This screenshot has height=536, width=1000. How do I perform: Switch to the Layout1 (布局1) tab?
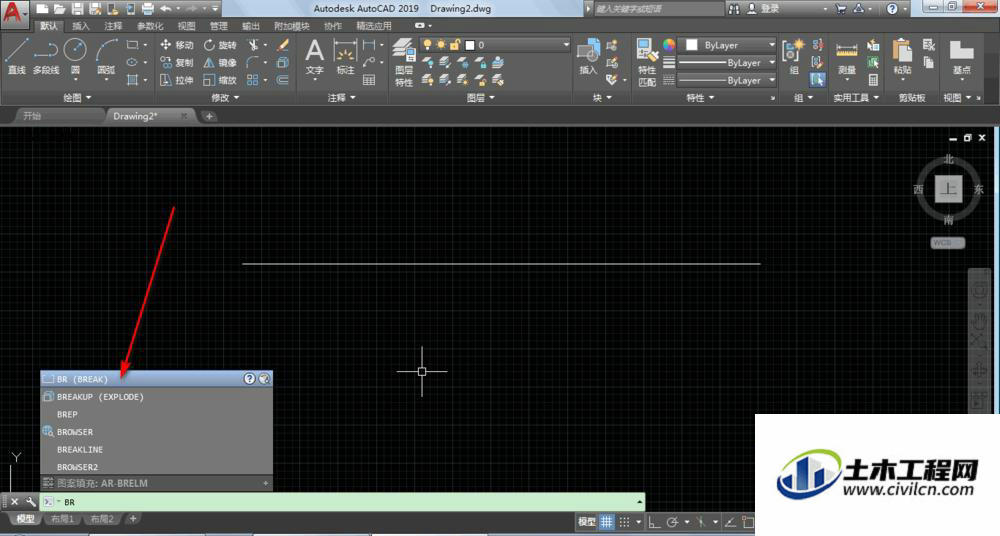coord(62,519)
